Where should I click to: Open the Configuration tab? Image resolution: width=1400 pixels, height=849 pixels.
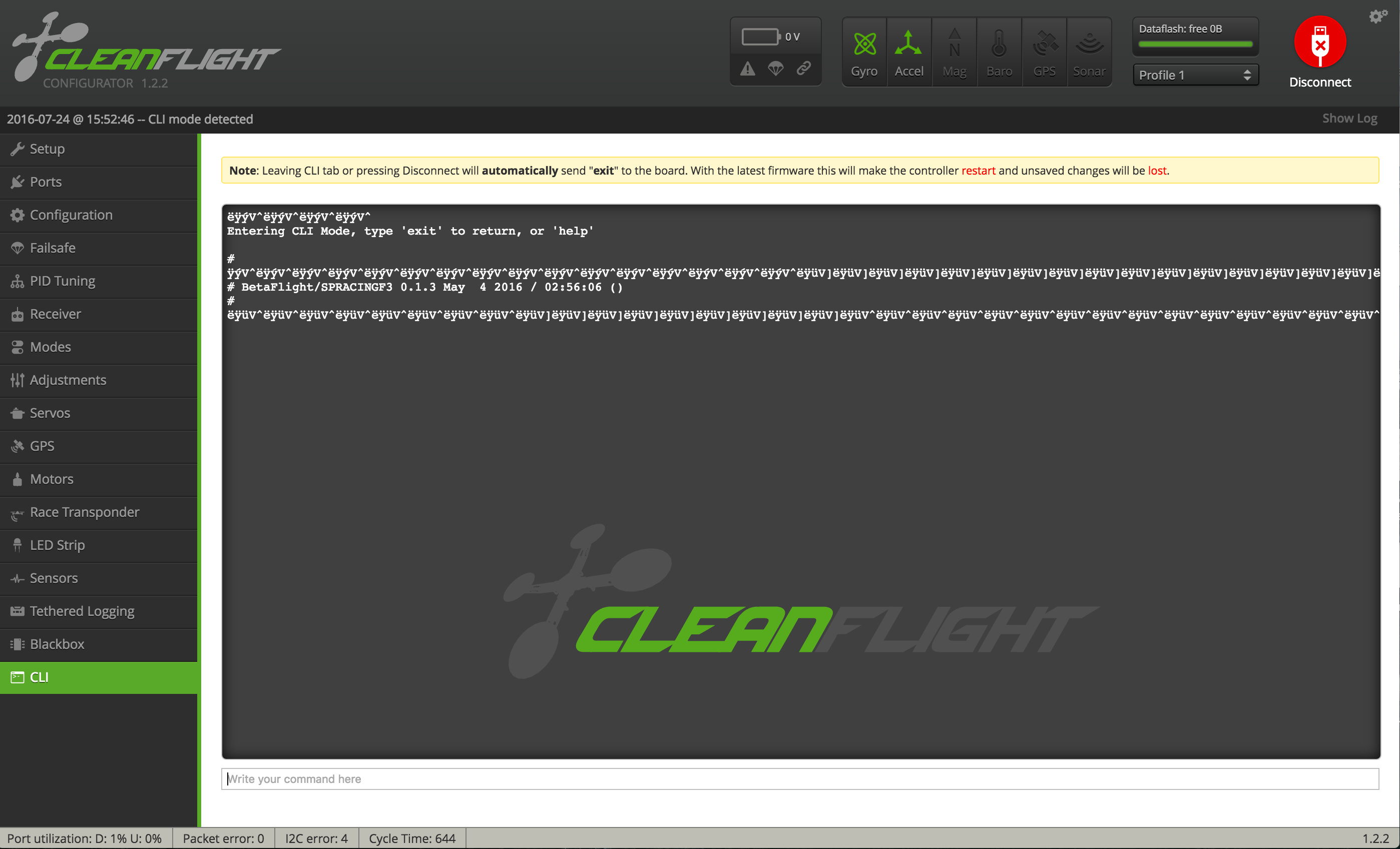[x=99, y=215]
